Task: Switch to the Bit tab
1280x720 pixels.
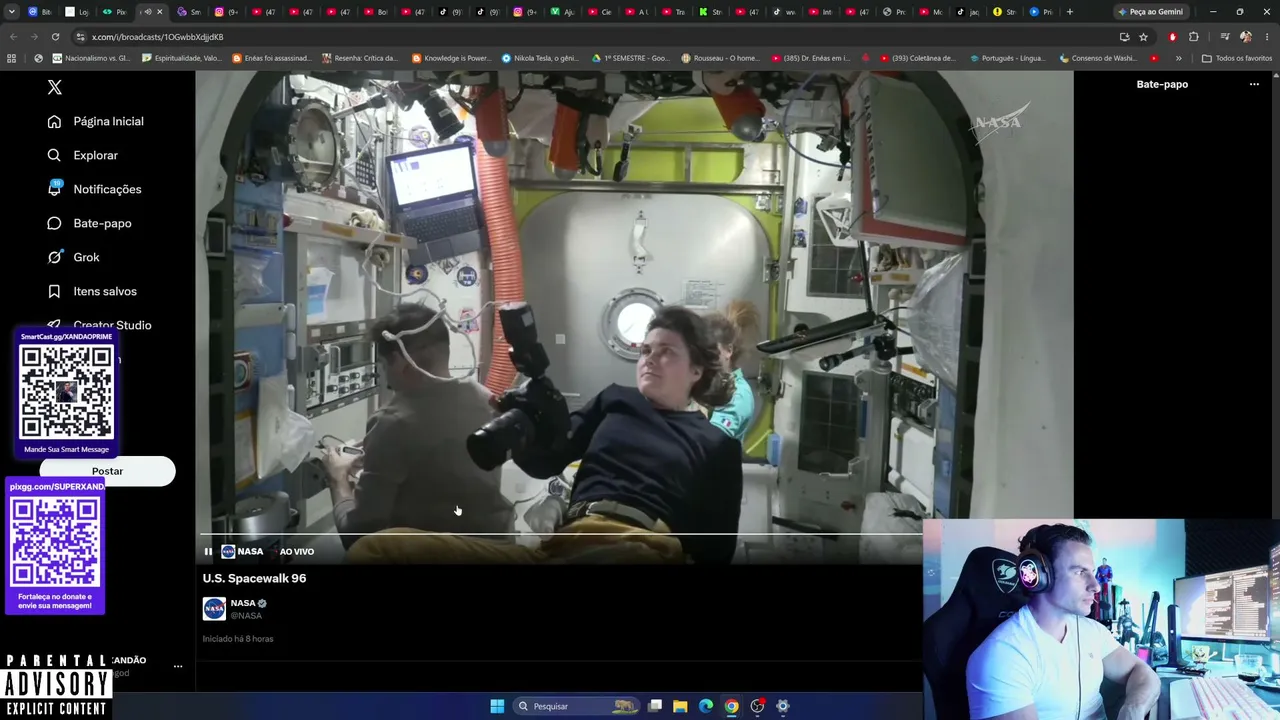Action: coord(40,12)
